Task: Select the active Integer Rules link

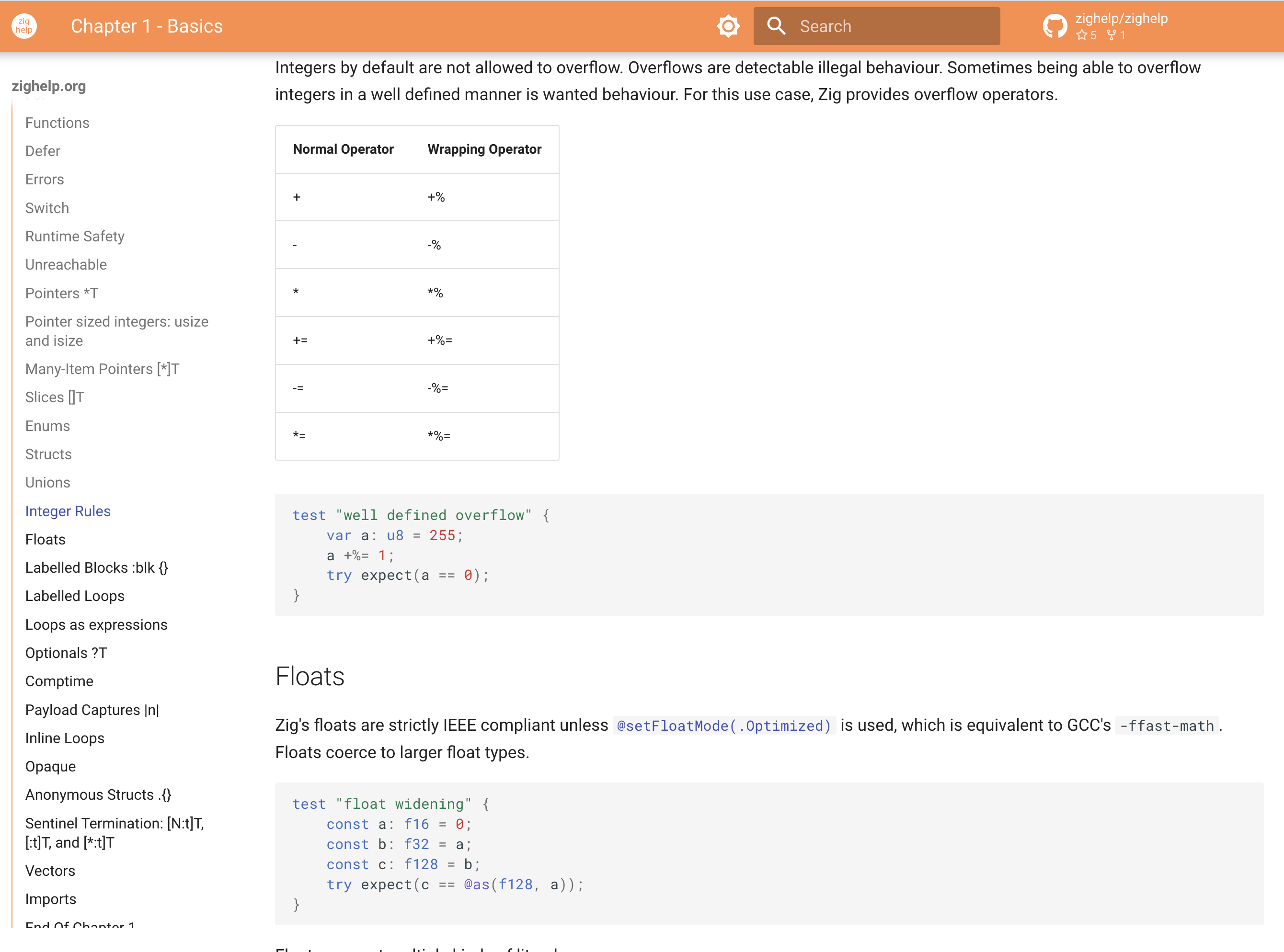Action: point(68,511)
